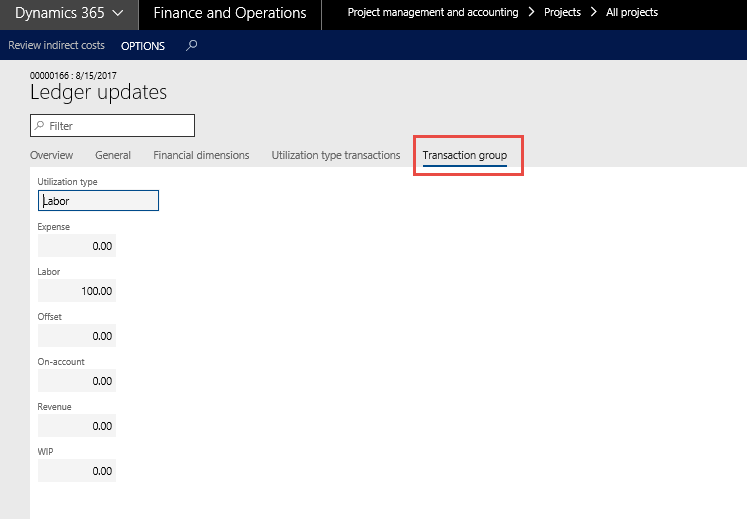747x519 pixels.
Task: Click the Expense amount field
Action: coord(77,246)
